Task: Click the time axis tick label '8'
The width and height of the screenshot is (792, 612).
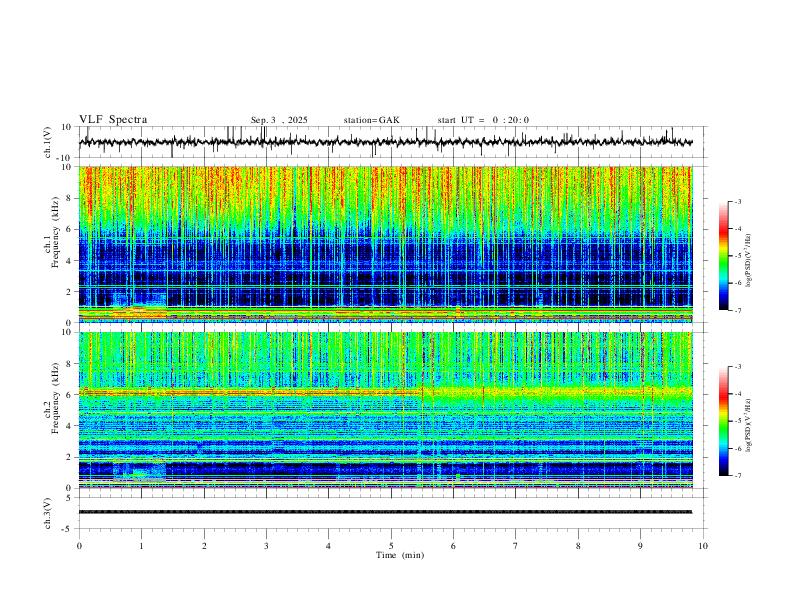Action: coord(578,546)
